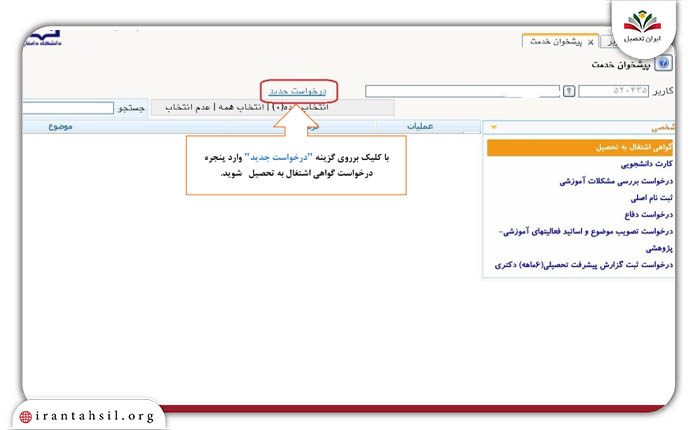This screenshot has height=430, width=700.
Task: Open the blue help question-mark icon
Action: 663,63
